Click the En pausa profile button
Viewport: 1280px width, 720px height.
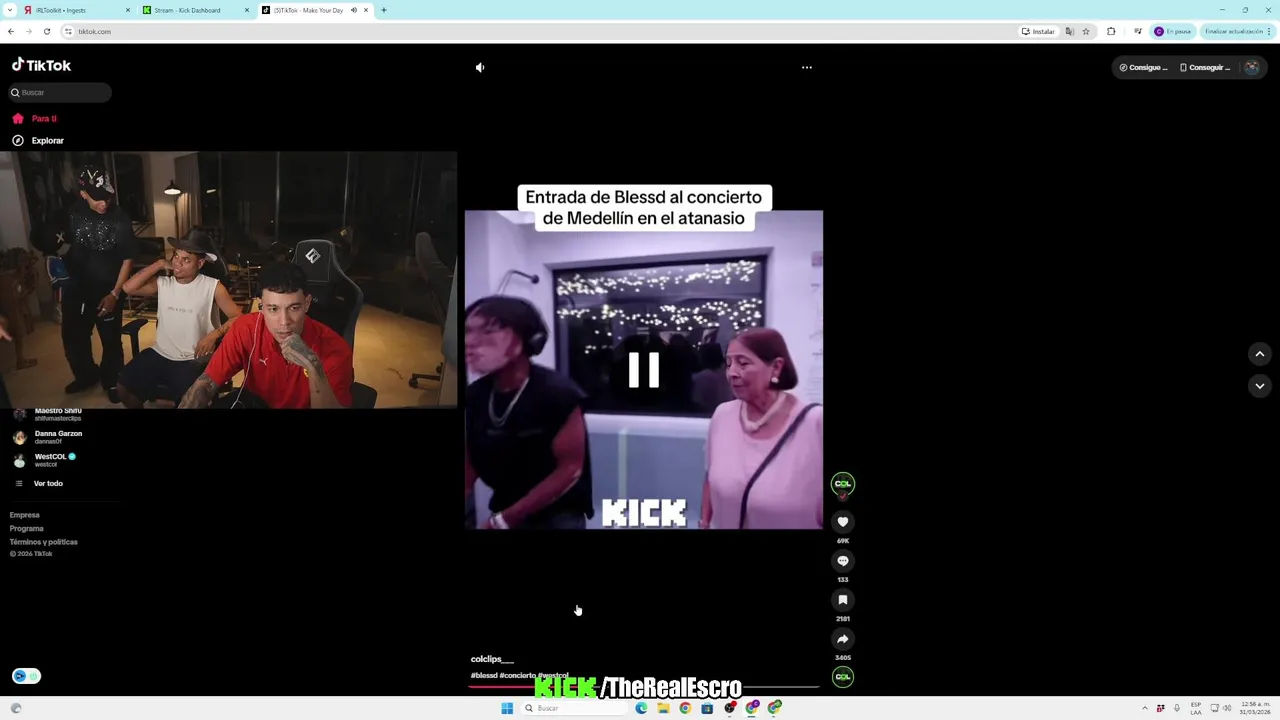pyautogui.click(x=1173, y=31)
